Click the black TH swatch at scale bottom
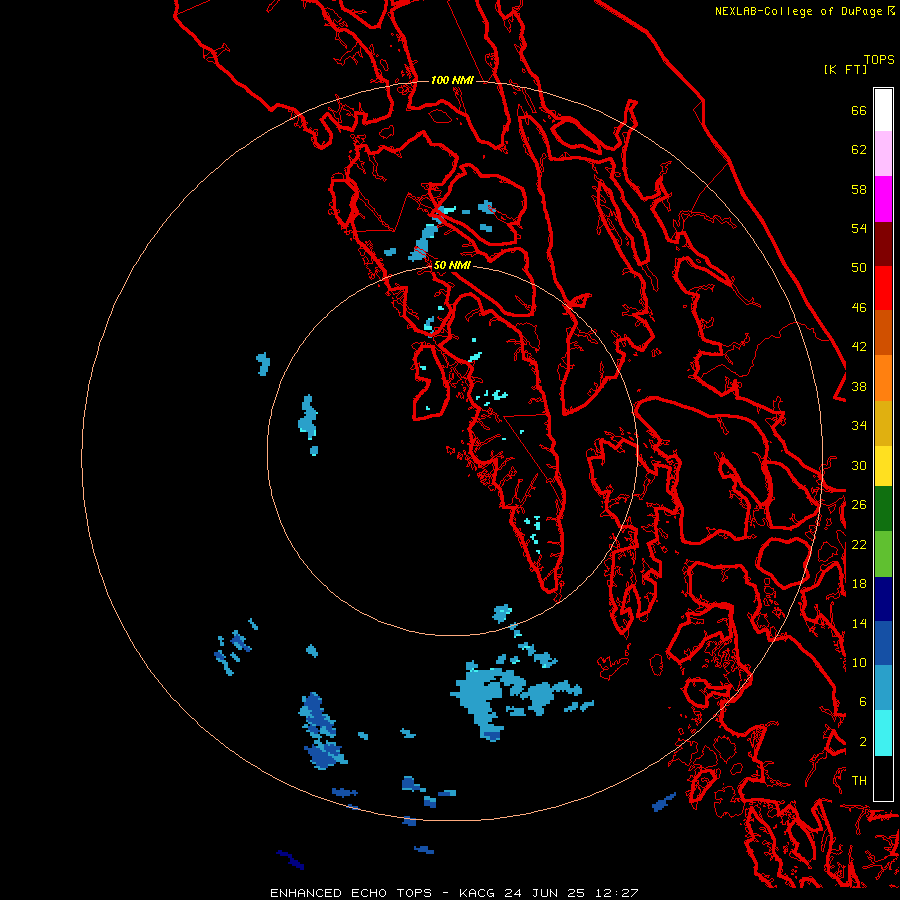 point(883,778)
